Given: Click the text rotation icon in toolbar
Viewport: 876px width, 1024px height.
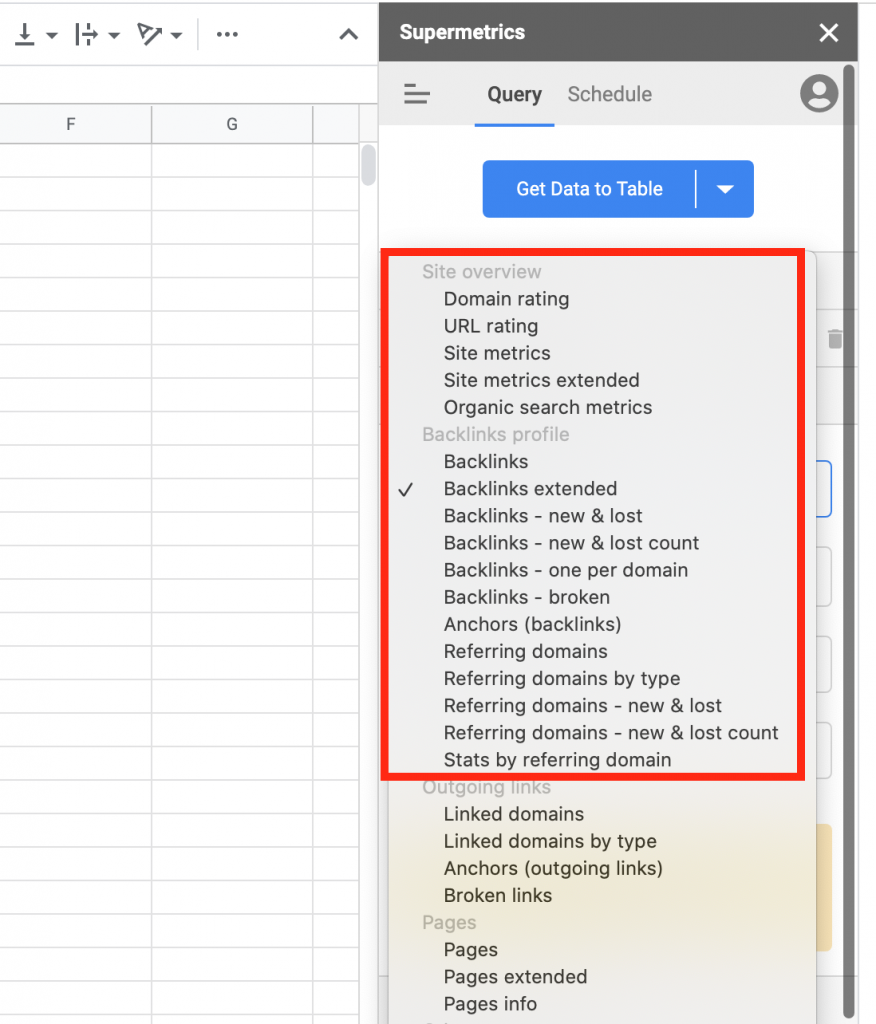Looking at the screenshot, I should [150, 35].
